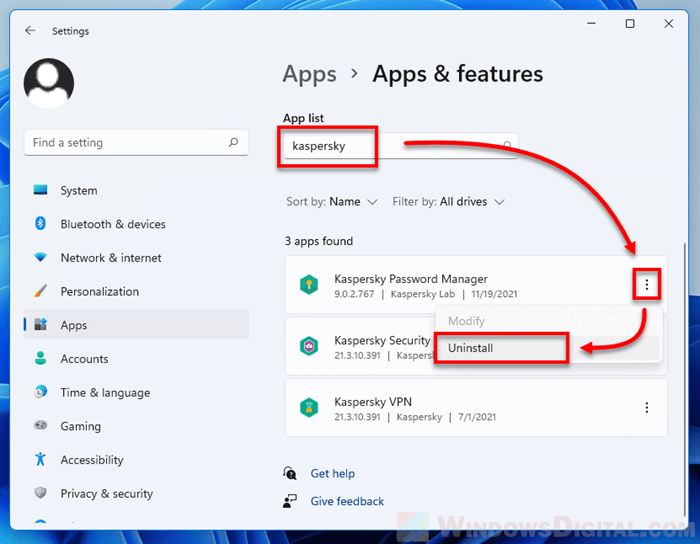
Task: Select the Personalization paintbrush icon
Action: click(x=40, y=291)
